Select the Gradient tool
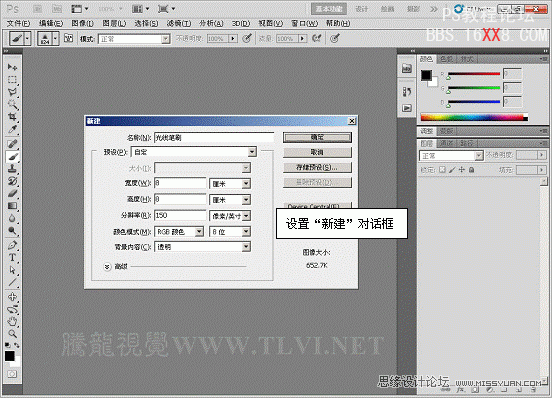The width and height of the screenshot is (552, 398). tap(12, 206)
